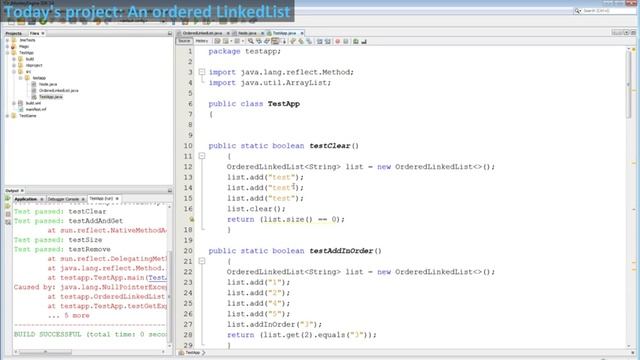Switch editor to History view
The image size is (640, 360).
202,41
